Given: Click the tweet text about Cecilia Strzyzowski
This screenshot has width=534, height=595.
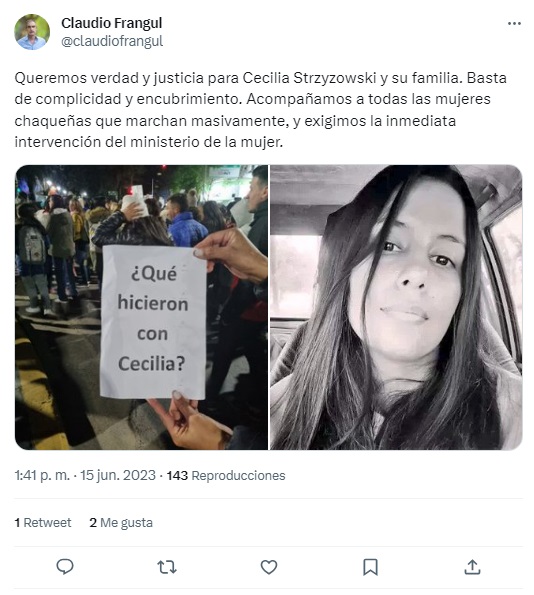Looking at the screenshot, I should click(x=260, y=110).
